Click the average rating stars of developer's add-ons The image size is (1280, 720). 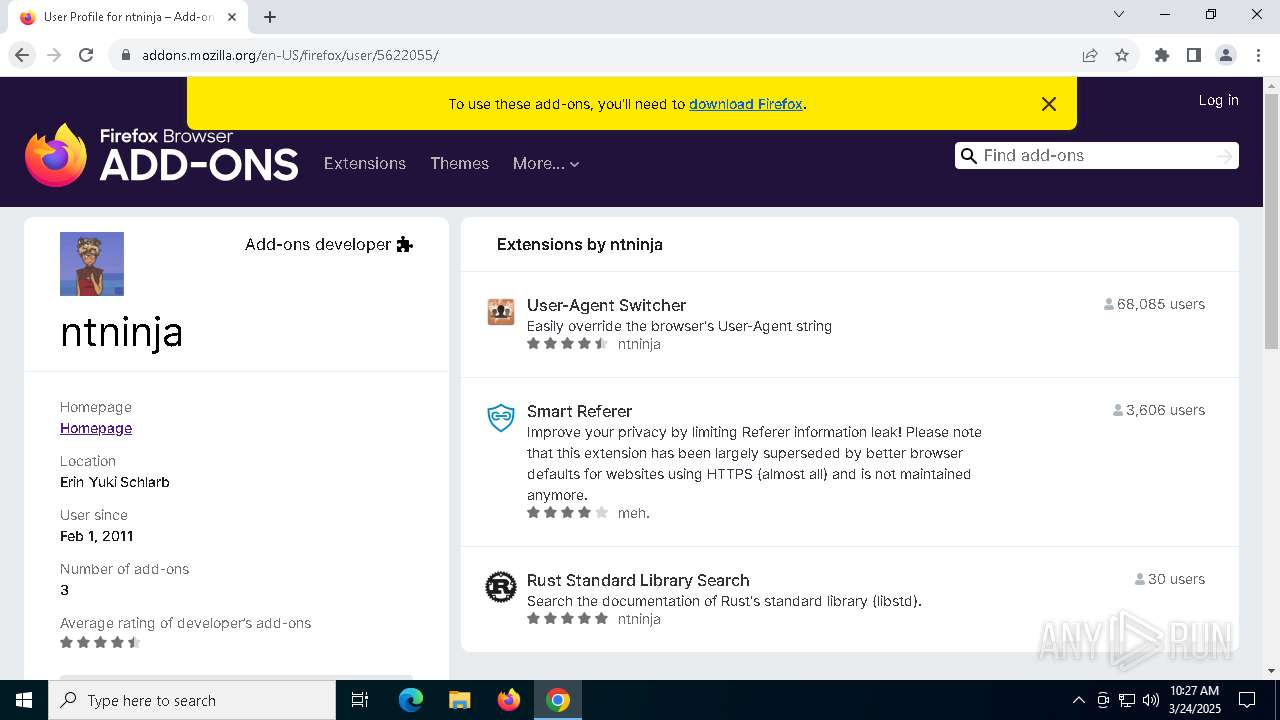(x=100, y=643)
